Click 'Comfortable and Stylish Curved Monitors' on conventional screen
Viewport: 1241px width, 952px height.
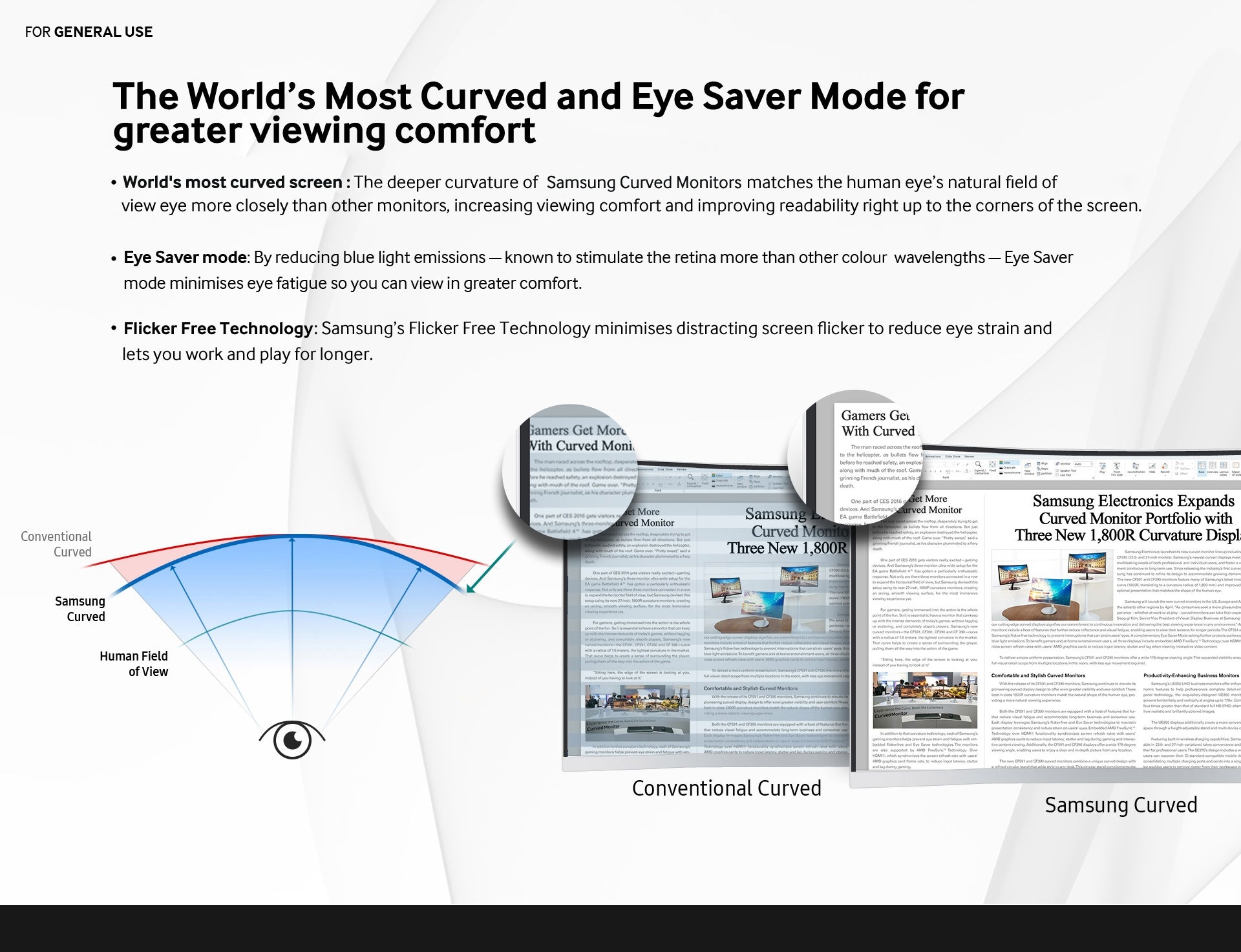[750, 688]
